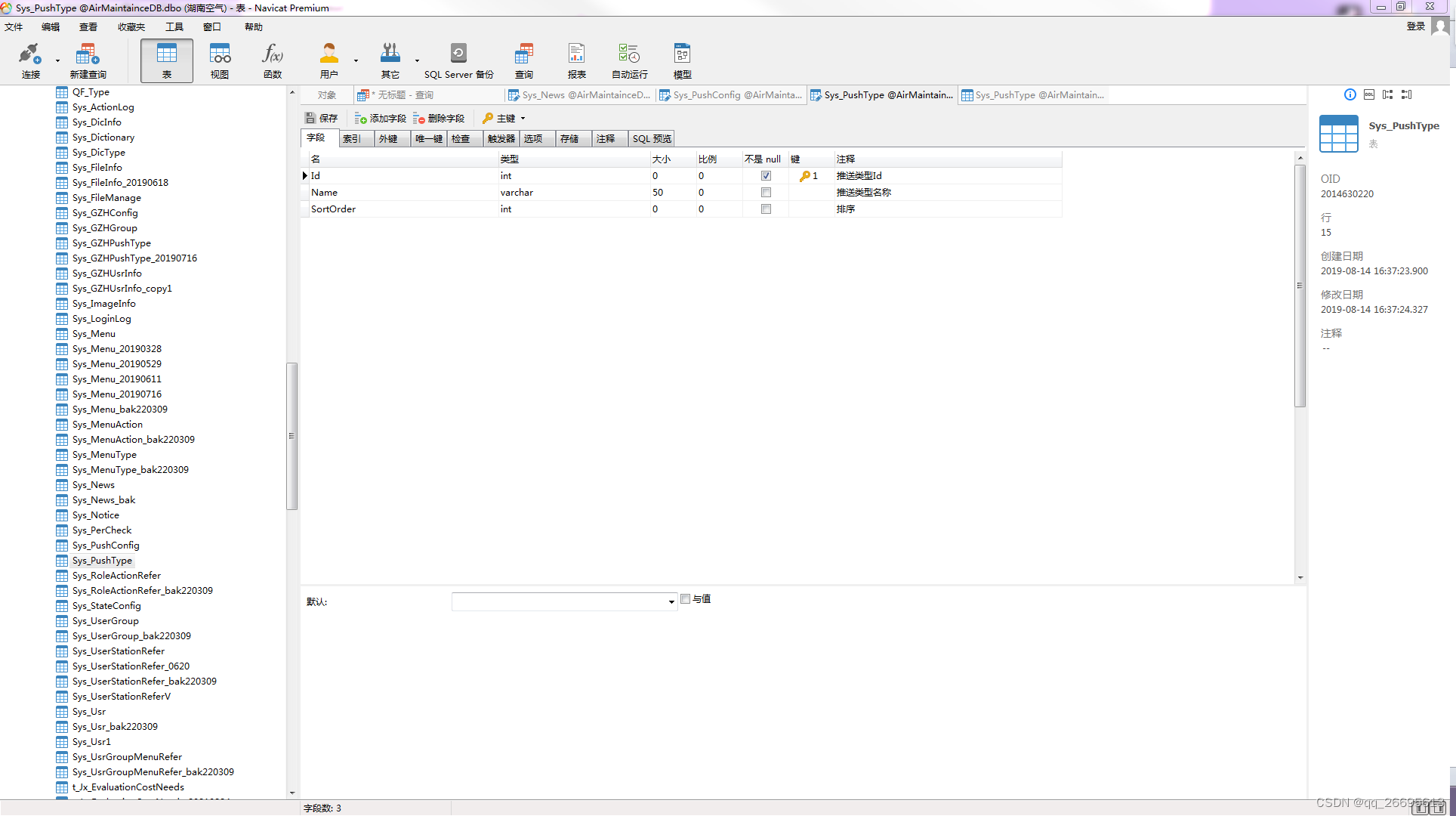Toggle Not Null for the SortOrder field
The height and width of the screenshot is (816, 1456).
(x=766, y=209)
